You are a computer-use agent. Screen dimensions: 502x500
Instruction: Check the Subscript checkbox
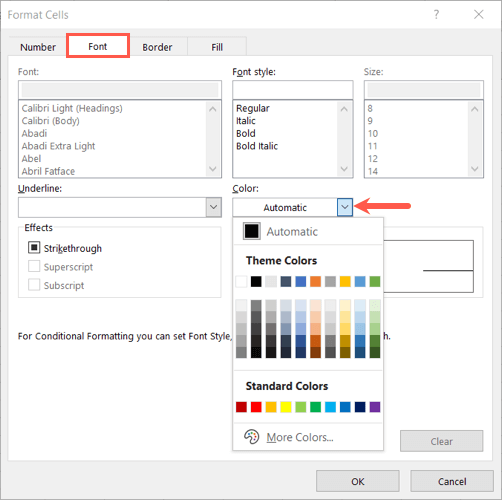tap(34, 285)
